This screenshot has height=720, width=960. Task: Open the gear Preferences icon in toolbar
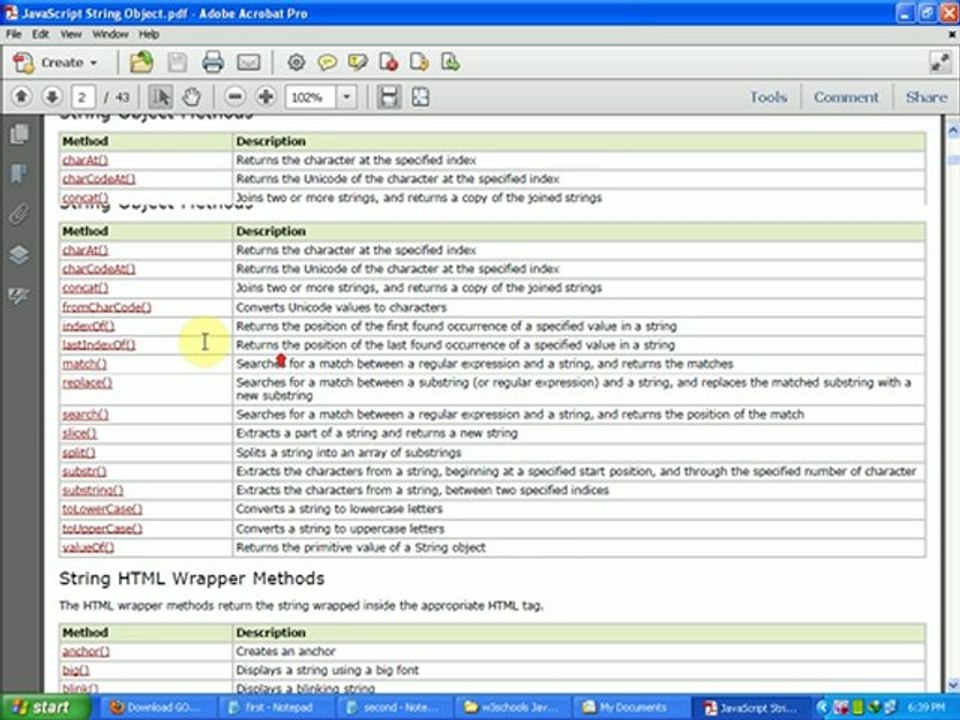pos(296,62)
